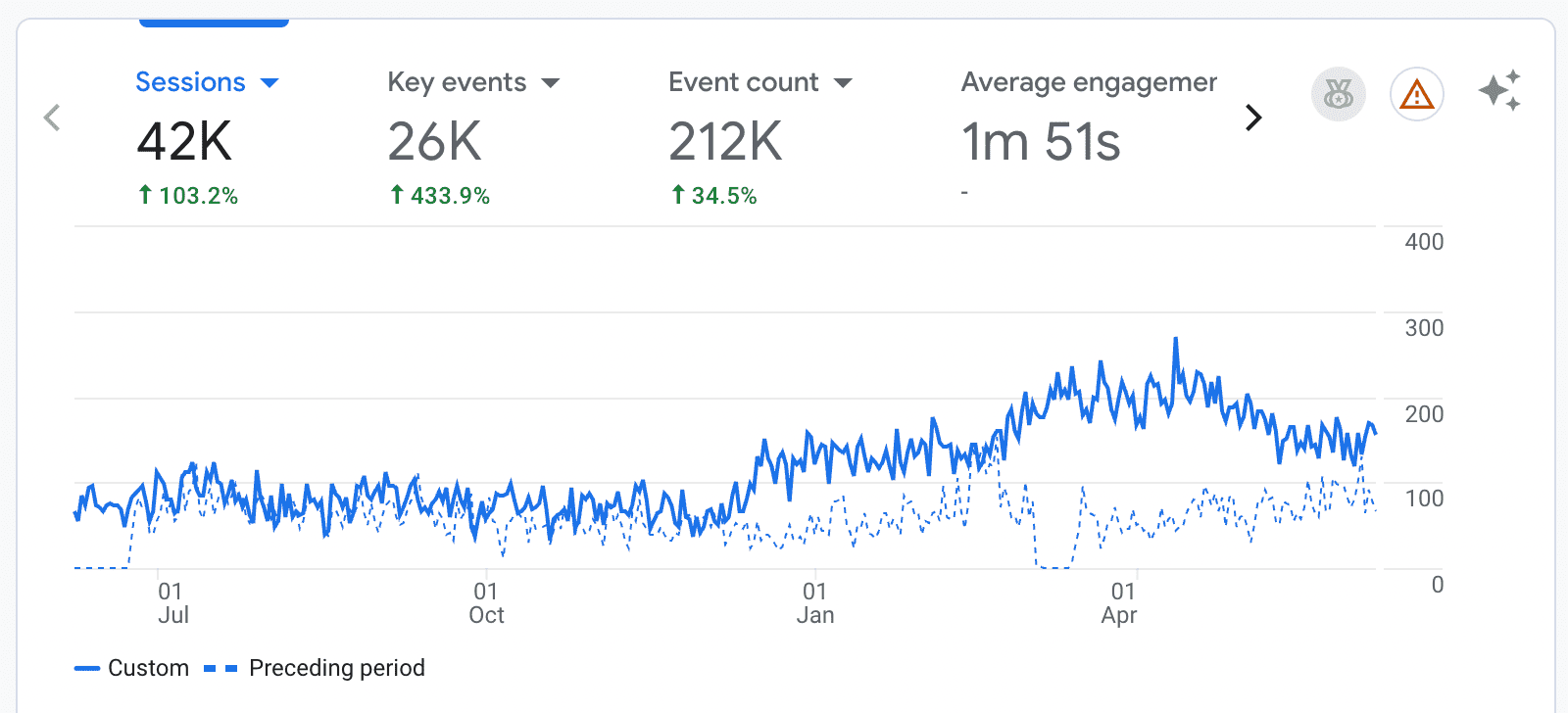
Task: Expand the Event count dropdown arrow
Action: (843, 83)
